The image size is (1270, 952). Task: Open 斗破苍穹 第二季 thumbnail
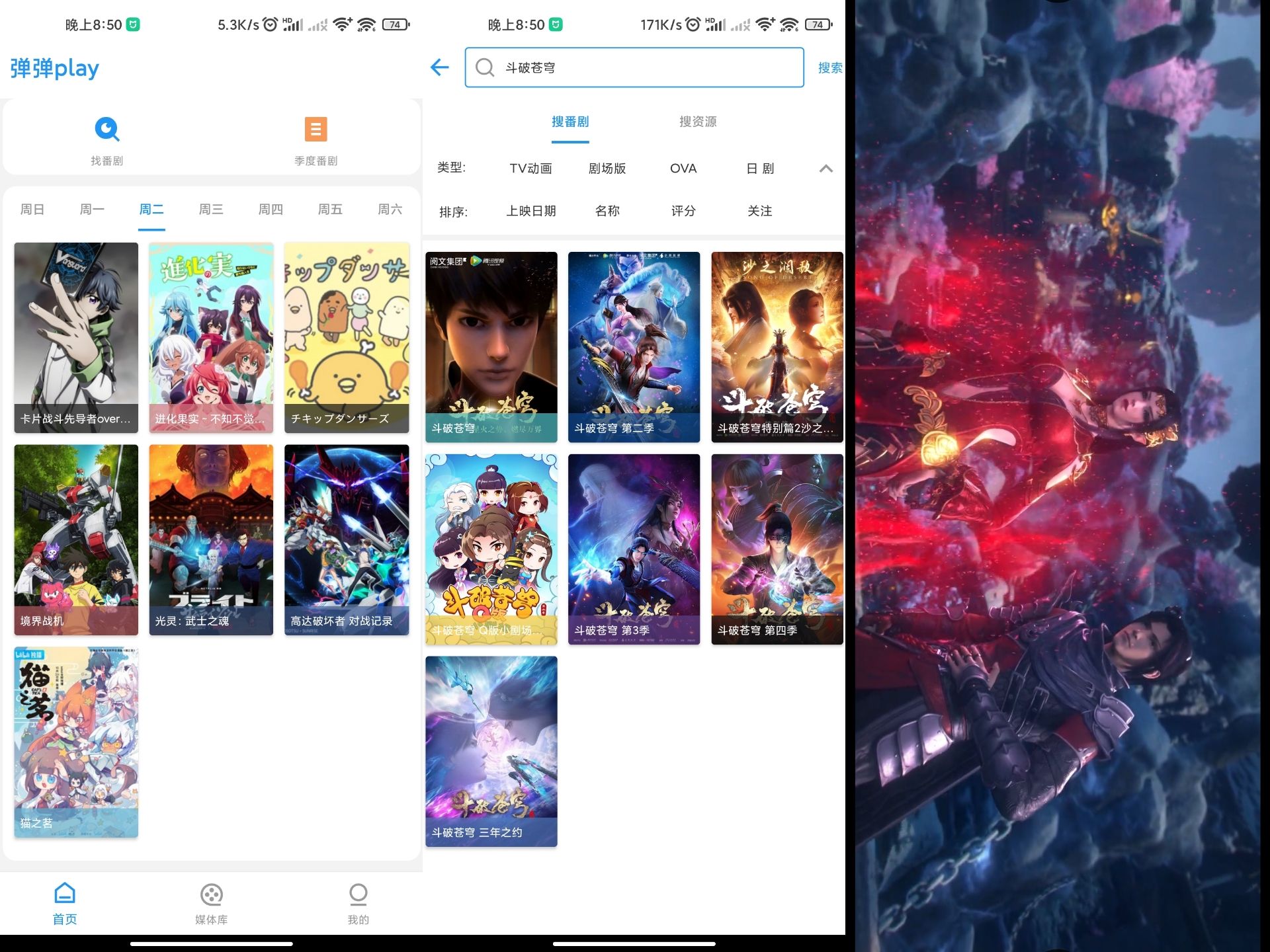pyautogui.click(x=634, y=346)
